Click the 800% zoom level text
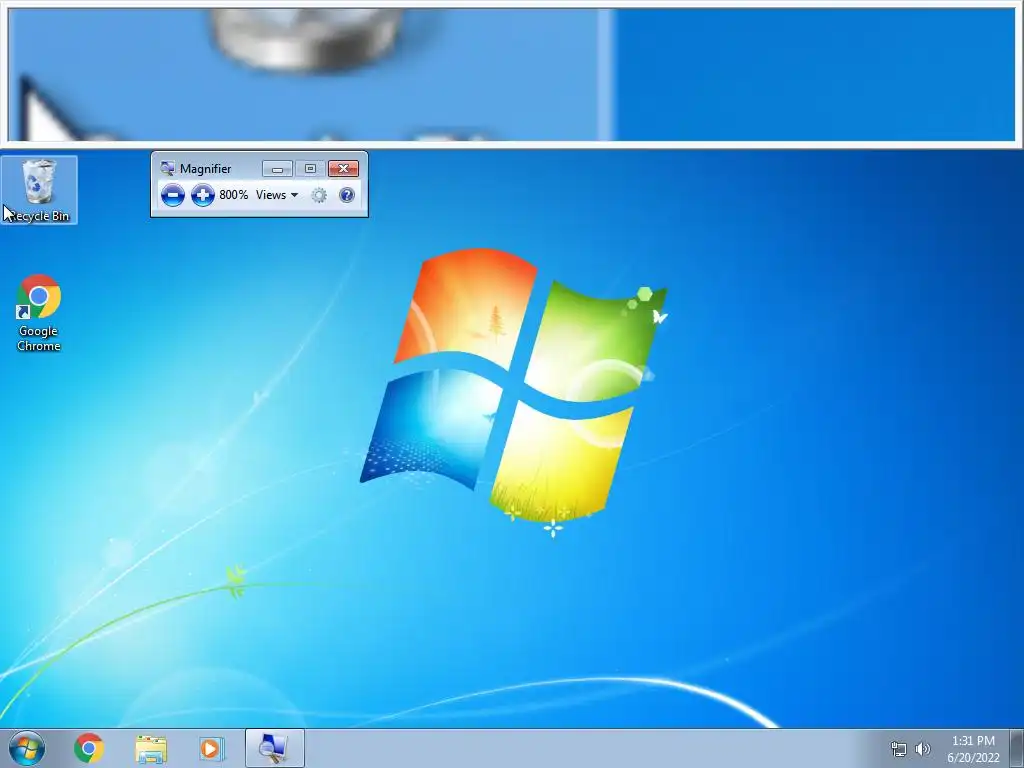This screenshot has width=1024, height=768. 233,195
